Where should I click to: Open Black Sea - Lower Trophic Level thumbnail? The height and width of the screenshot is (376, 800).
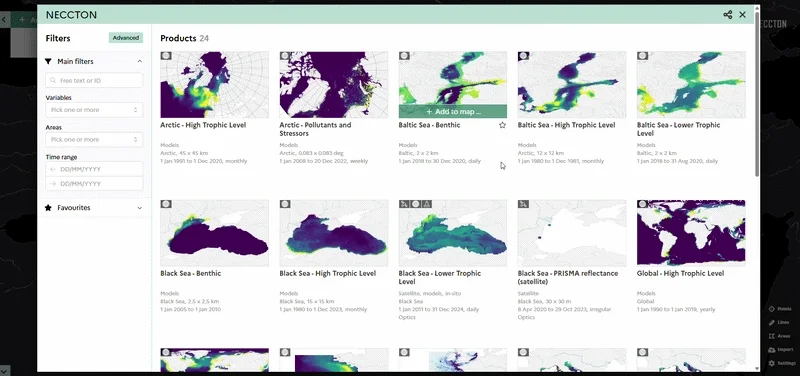click(453, 233)
